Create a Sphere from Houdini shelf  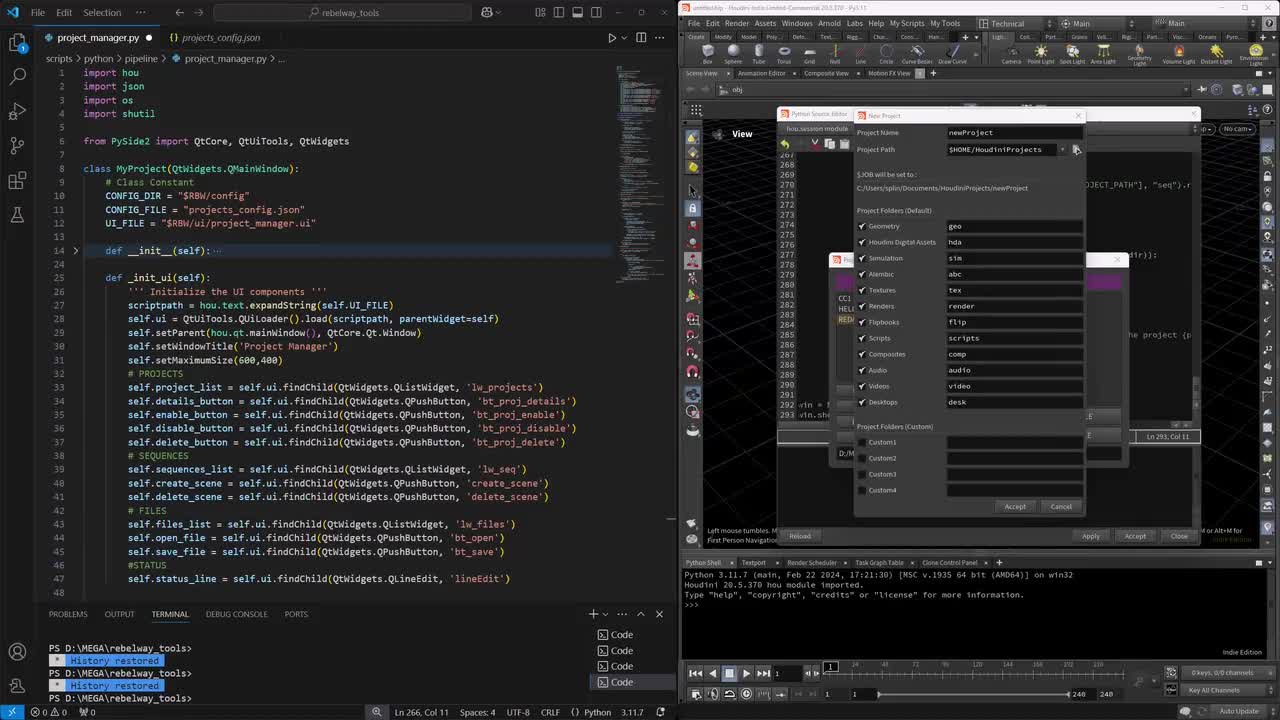[x=733, y=53]
